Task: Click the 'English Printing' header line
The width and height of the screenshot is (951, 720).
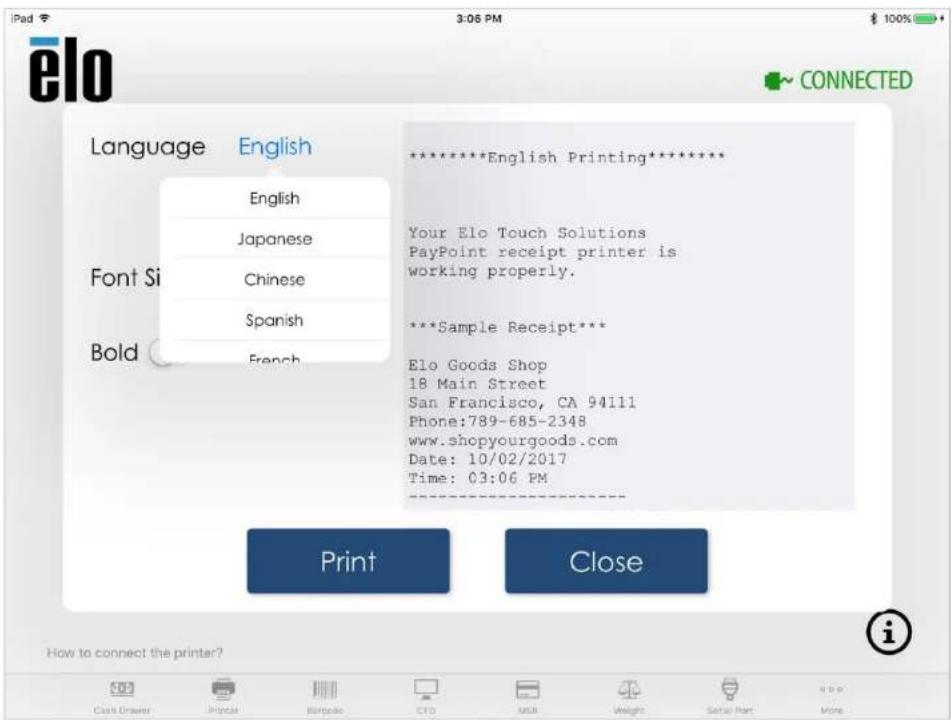Action: [x=566, y=158]
